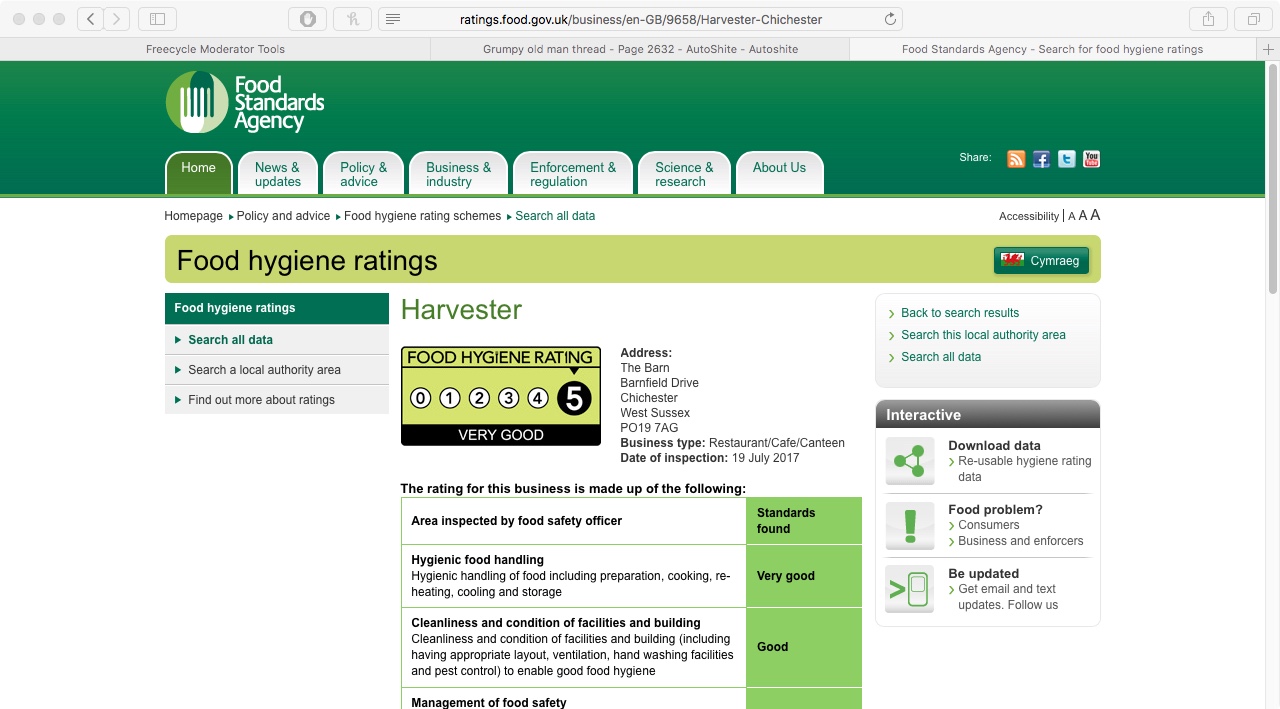Image resolution: width=1280 pixels, height=709 pixels.
Task: Click the Food Standards Agency logo
Action: tap(245, 102)
